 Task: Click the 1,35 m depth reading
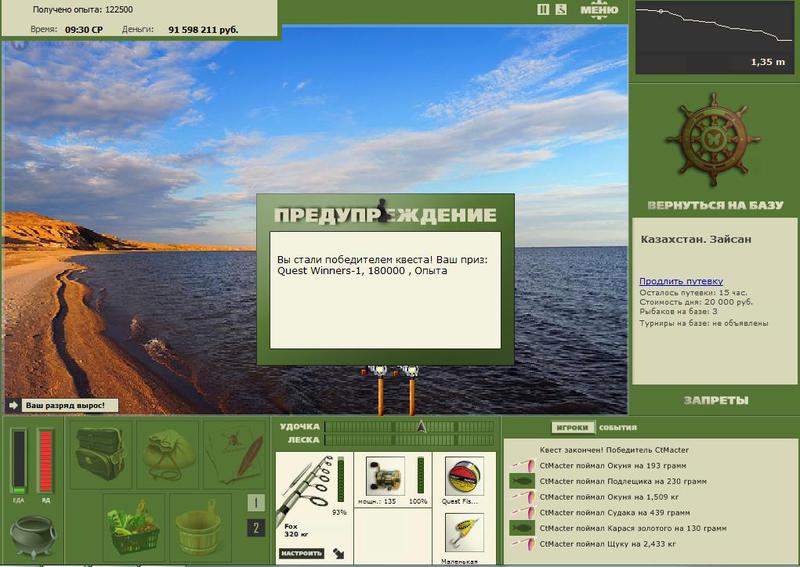(767, 62)
